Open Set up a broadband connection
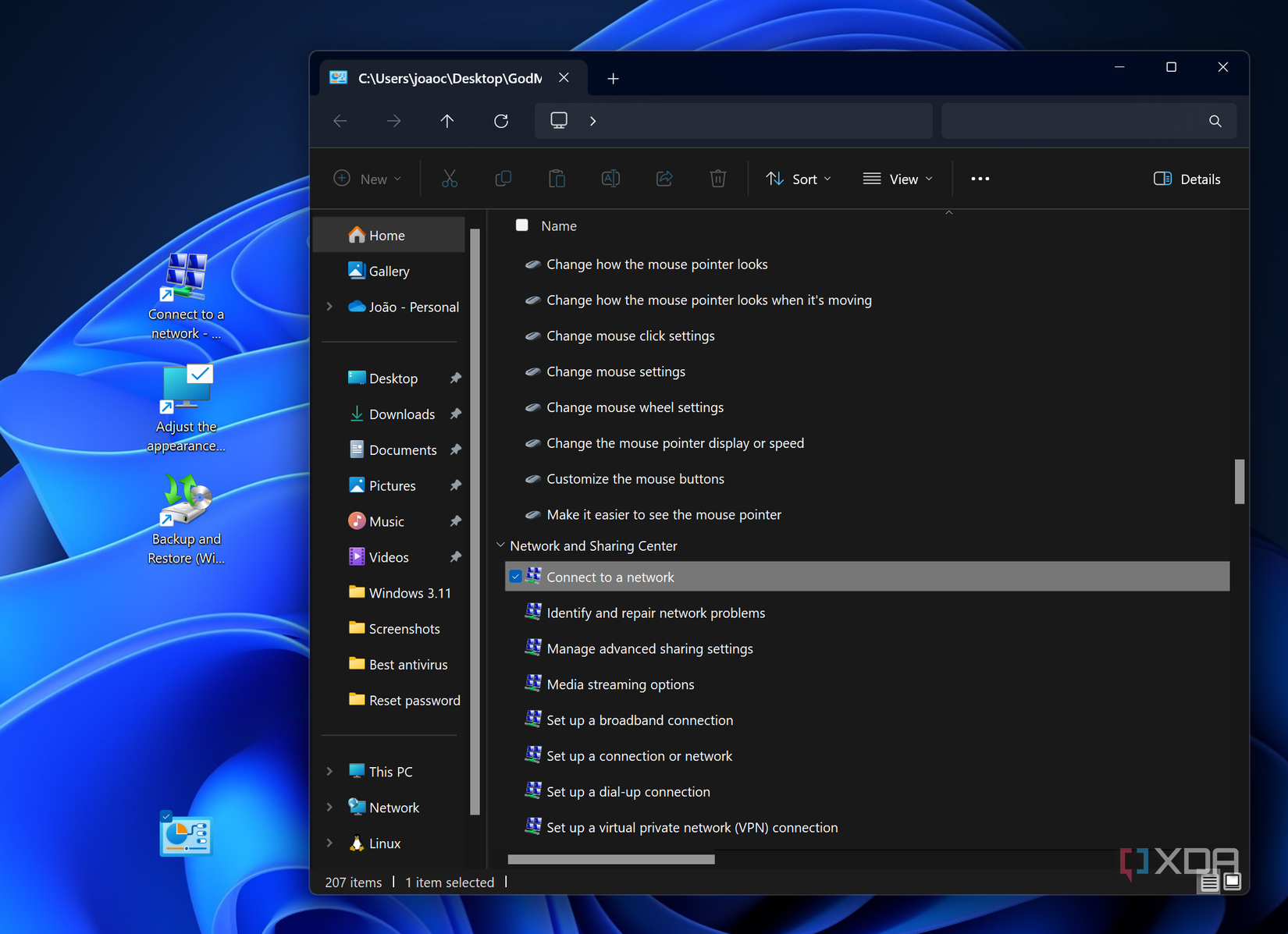This screenshot has width=1288, height=934. coord(639,720)
